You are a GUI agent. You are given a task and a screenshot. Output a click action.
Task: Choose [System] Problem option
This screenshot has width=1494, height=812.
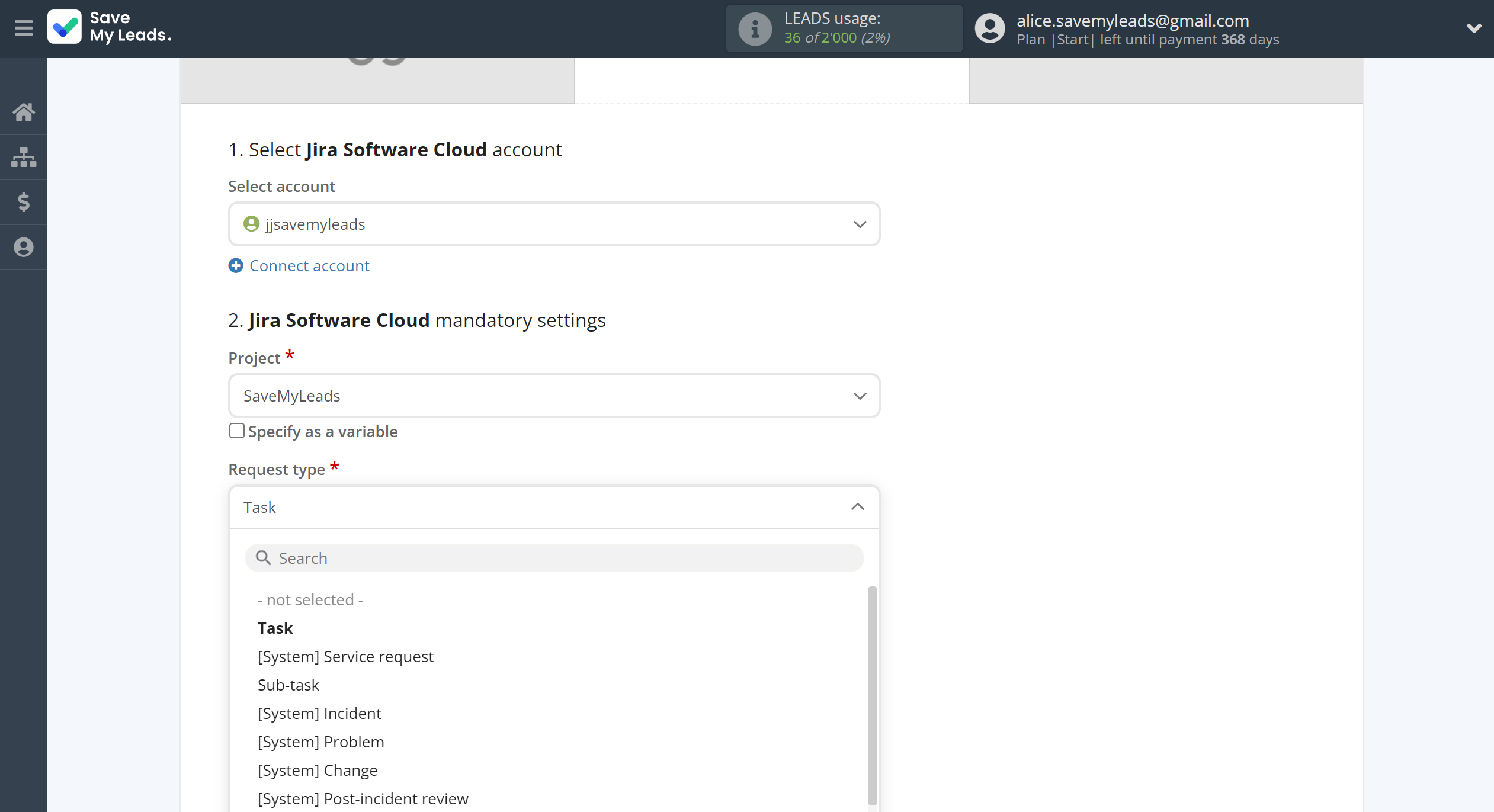pos(320,742)
